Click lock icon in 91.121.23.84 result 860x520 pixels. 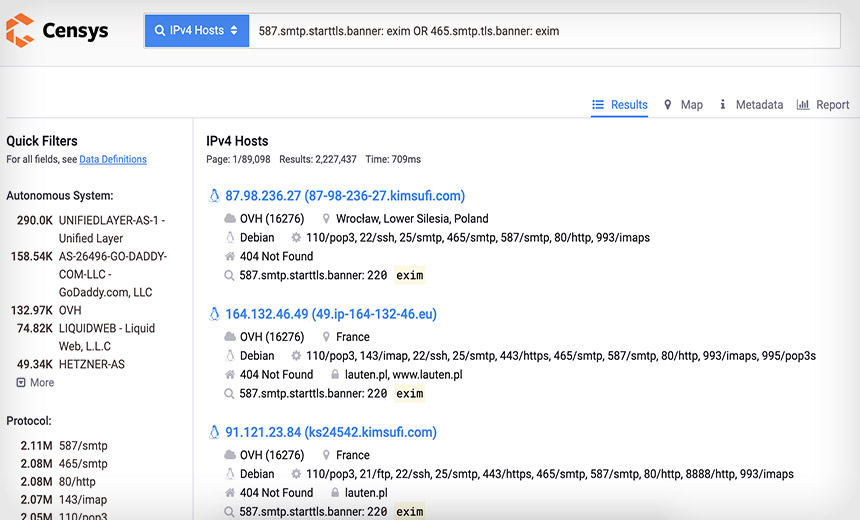[335, 493]
